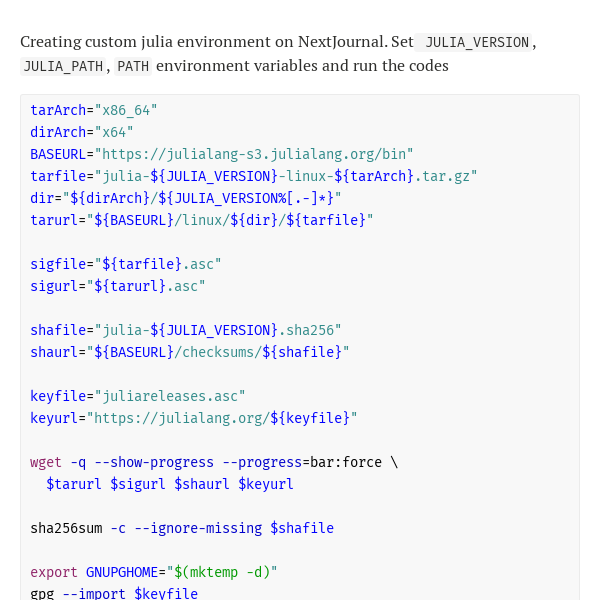
Task: Click the shafile sha256 line
Action: pos(186,330)
